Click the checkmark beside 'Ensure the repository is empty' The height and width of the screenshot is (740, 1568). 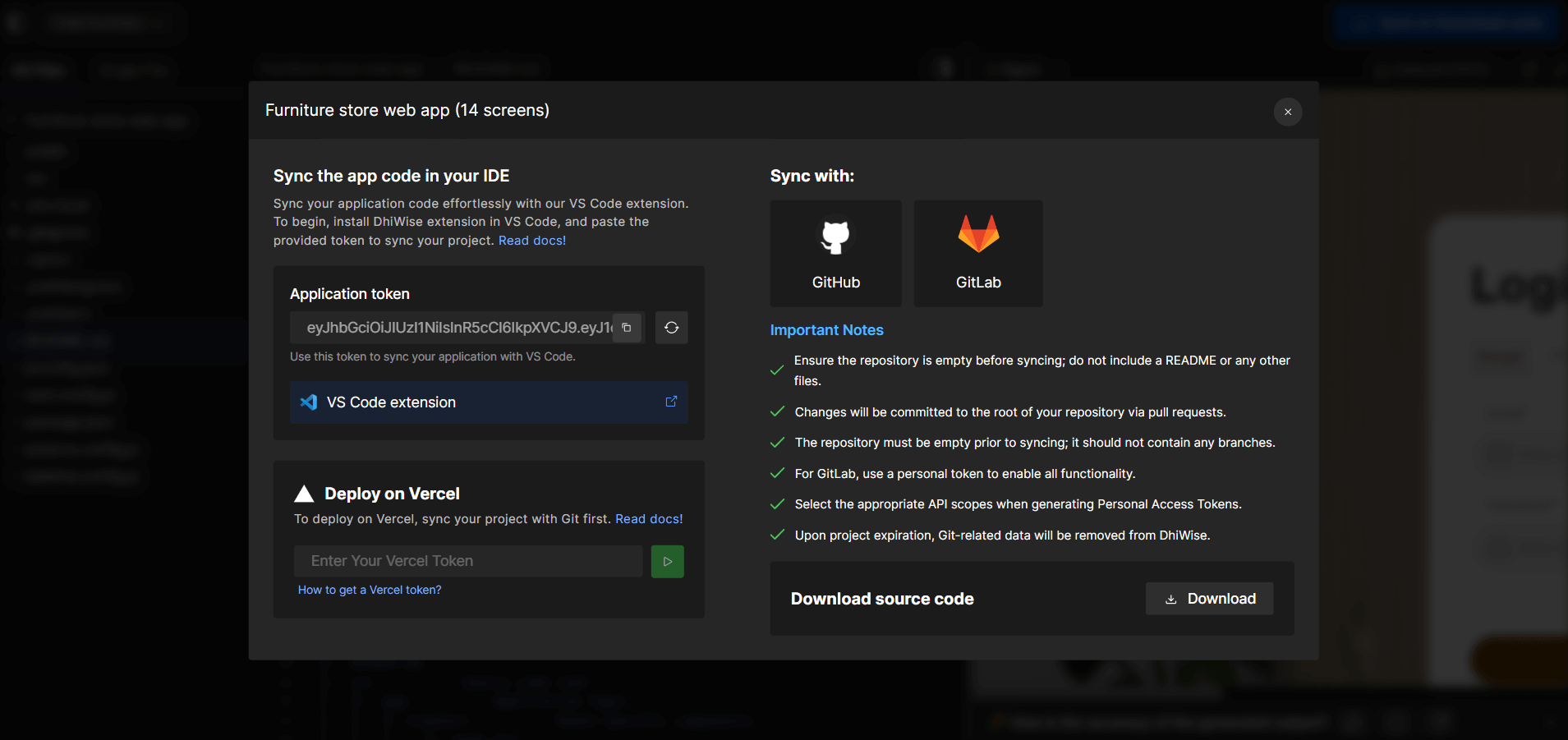coord(777,370)
